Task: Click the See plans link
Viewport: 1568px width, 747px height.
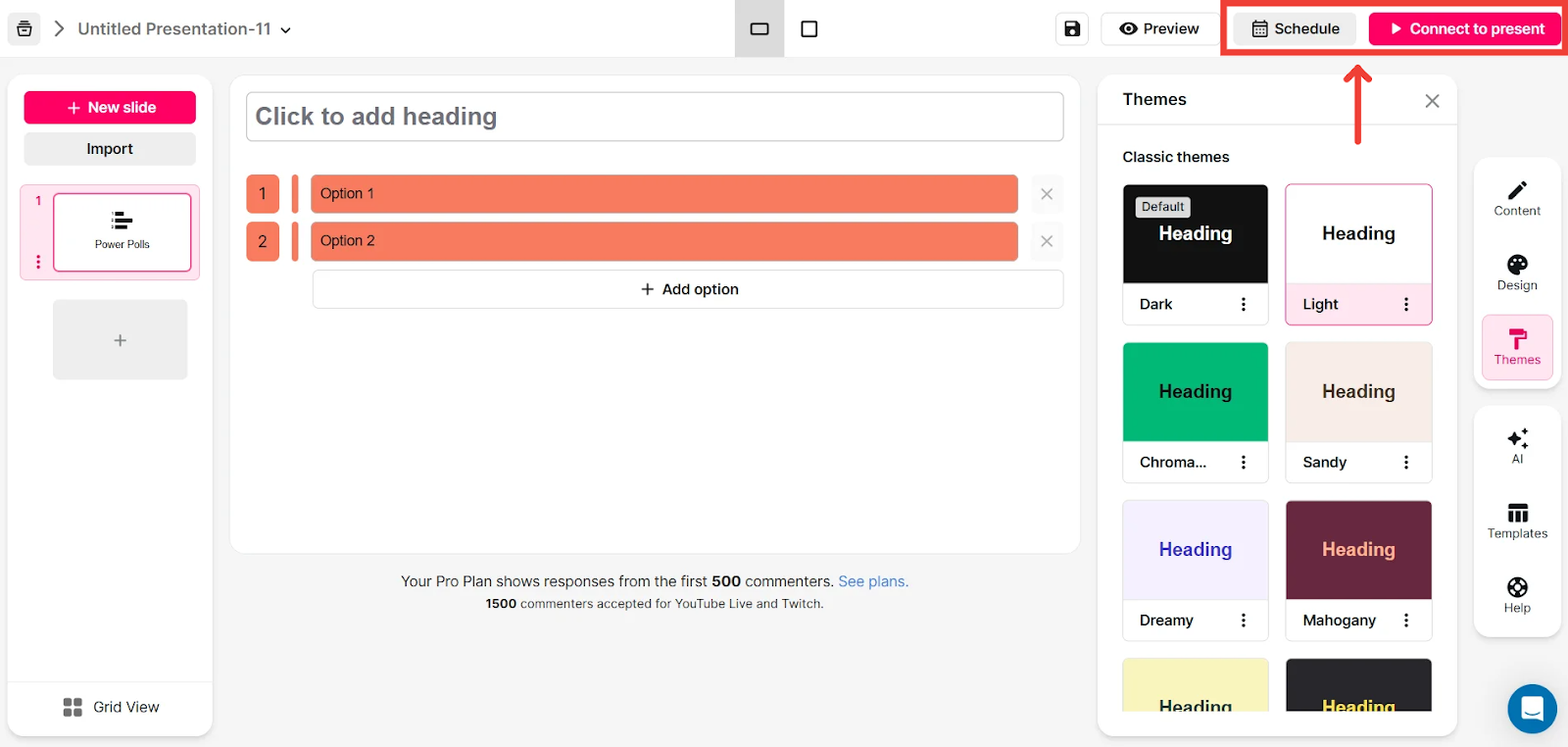Action: (x=873, y=581)
